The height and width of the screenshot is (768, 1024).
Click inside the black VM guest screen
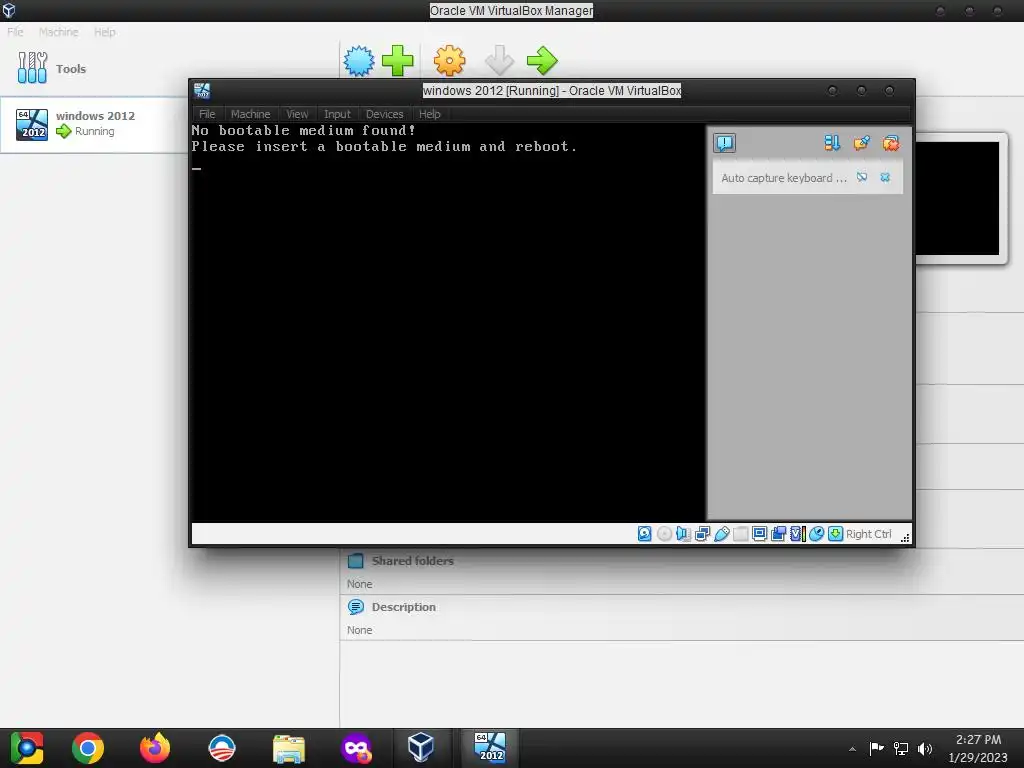pyautogui.click(x=447, y=323)
